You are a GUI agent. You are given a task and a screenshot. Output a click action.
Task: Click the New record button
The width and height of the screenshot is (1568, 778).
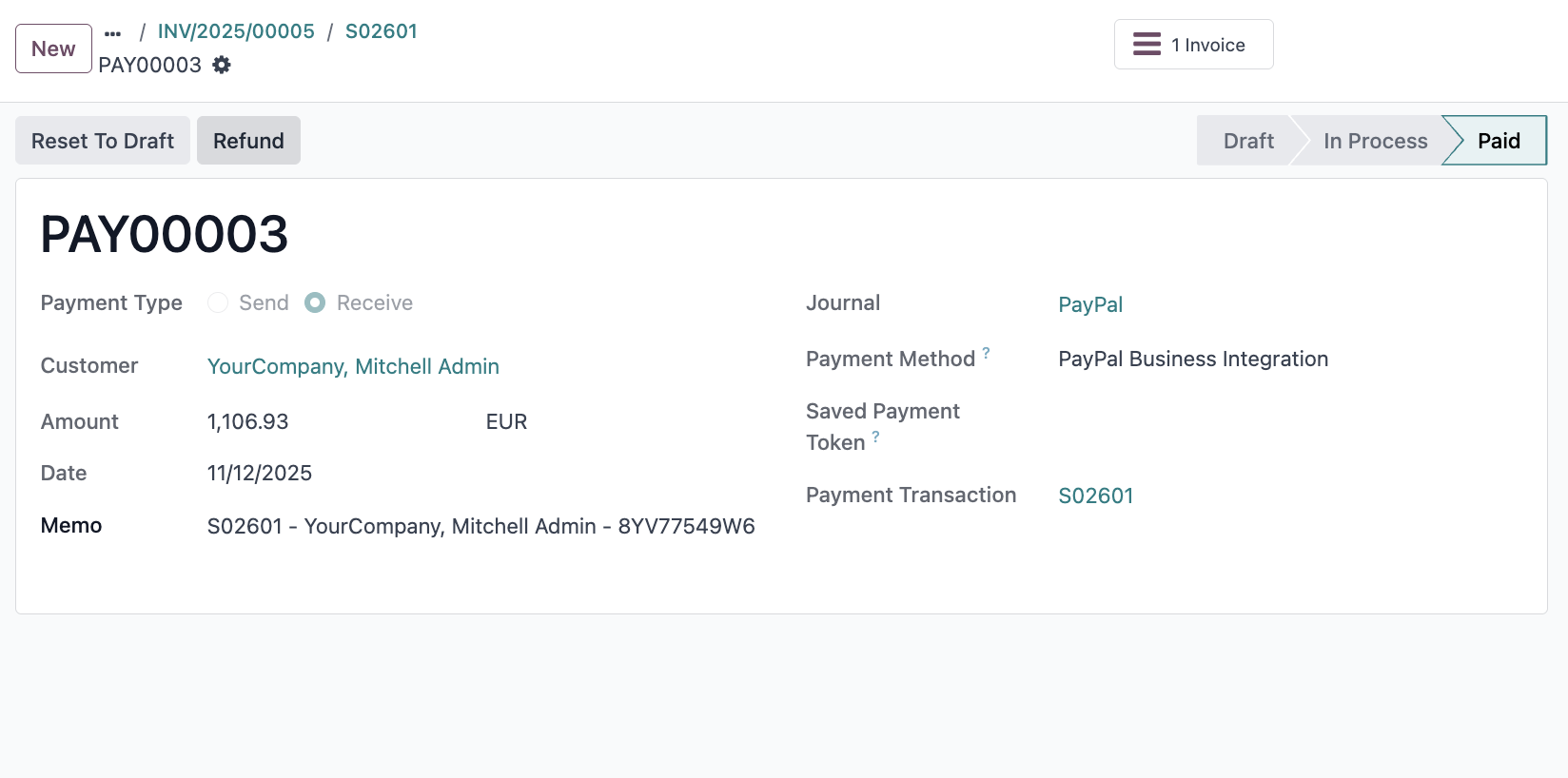tap(53, 49)
